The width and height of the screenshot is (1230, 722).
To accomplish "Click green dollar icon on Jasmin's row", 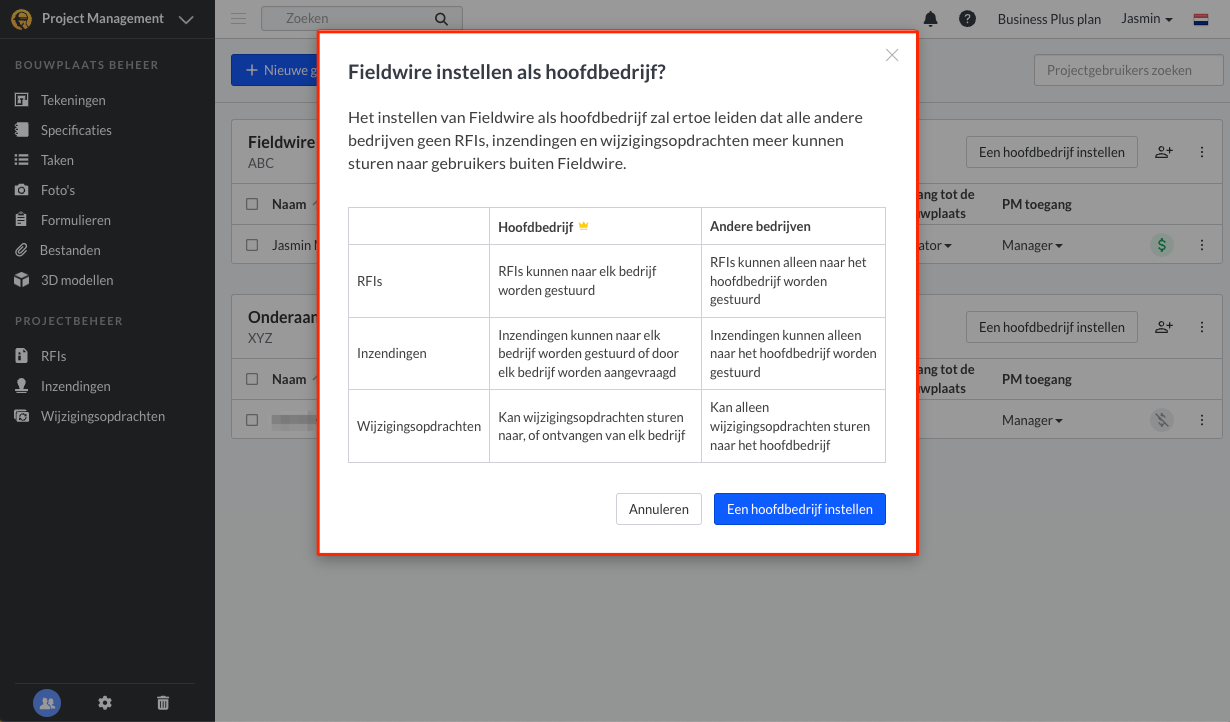I will pos(1161,245).
